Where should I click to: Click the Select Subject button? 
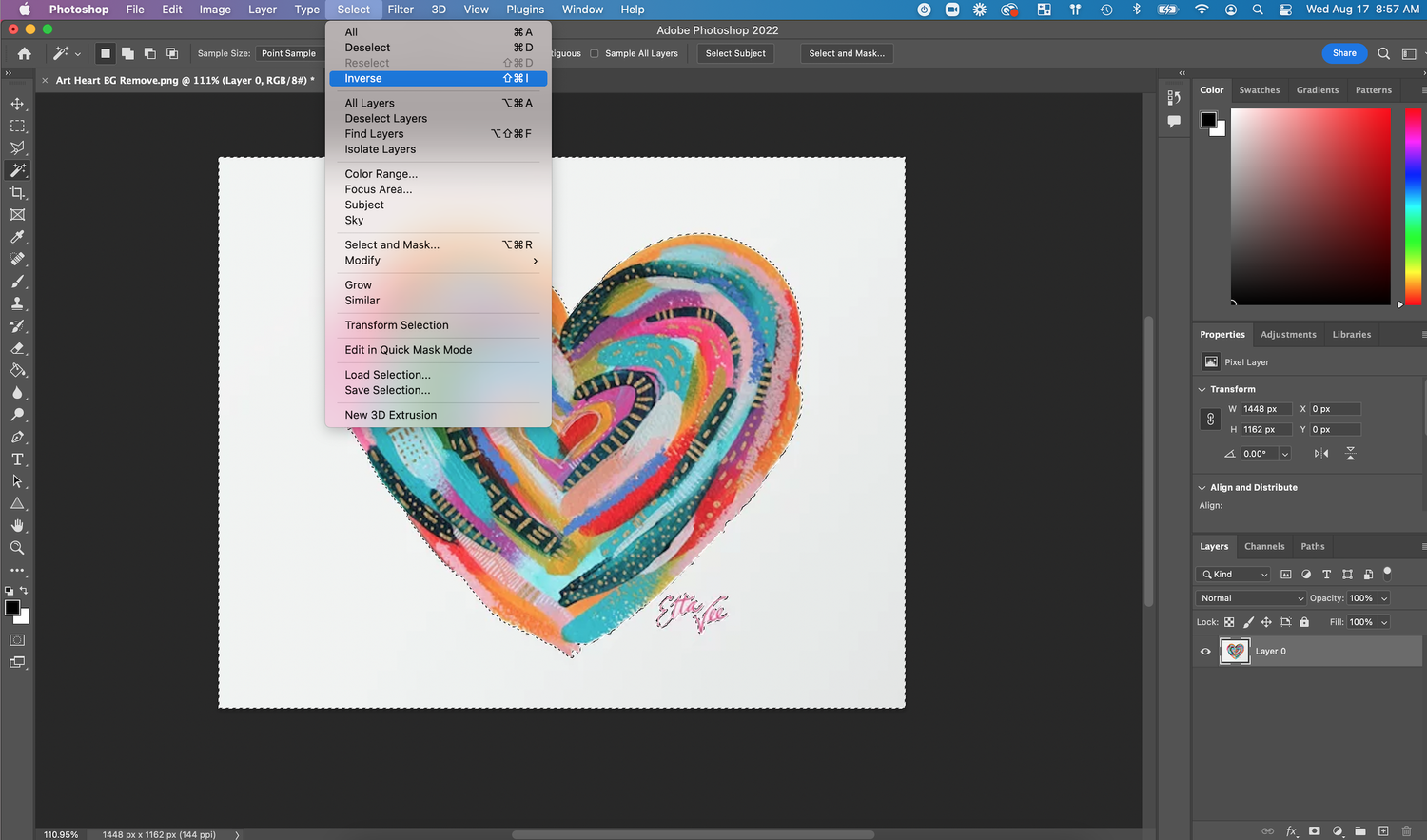click(x=734, y=53)
